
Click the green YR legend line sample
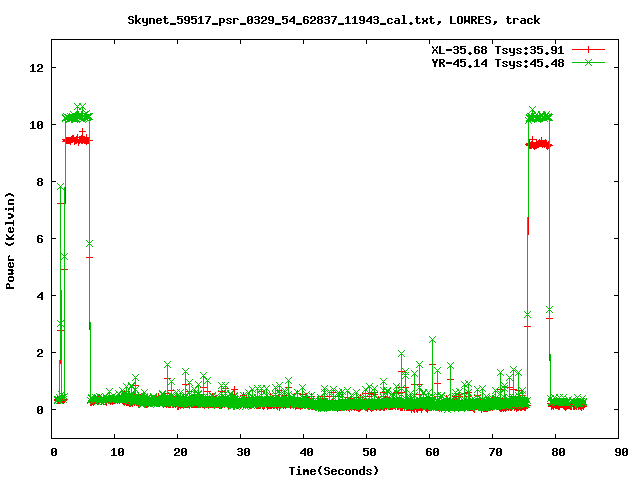588,62
